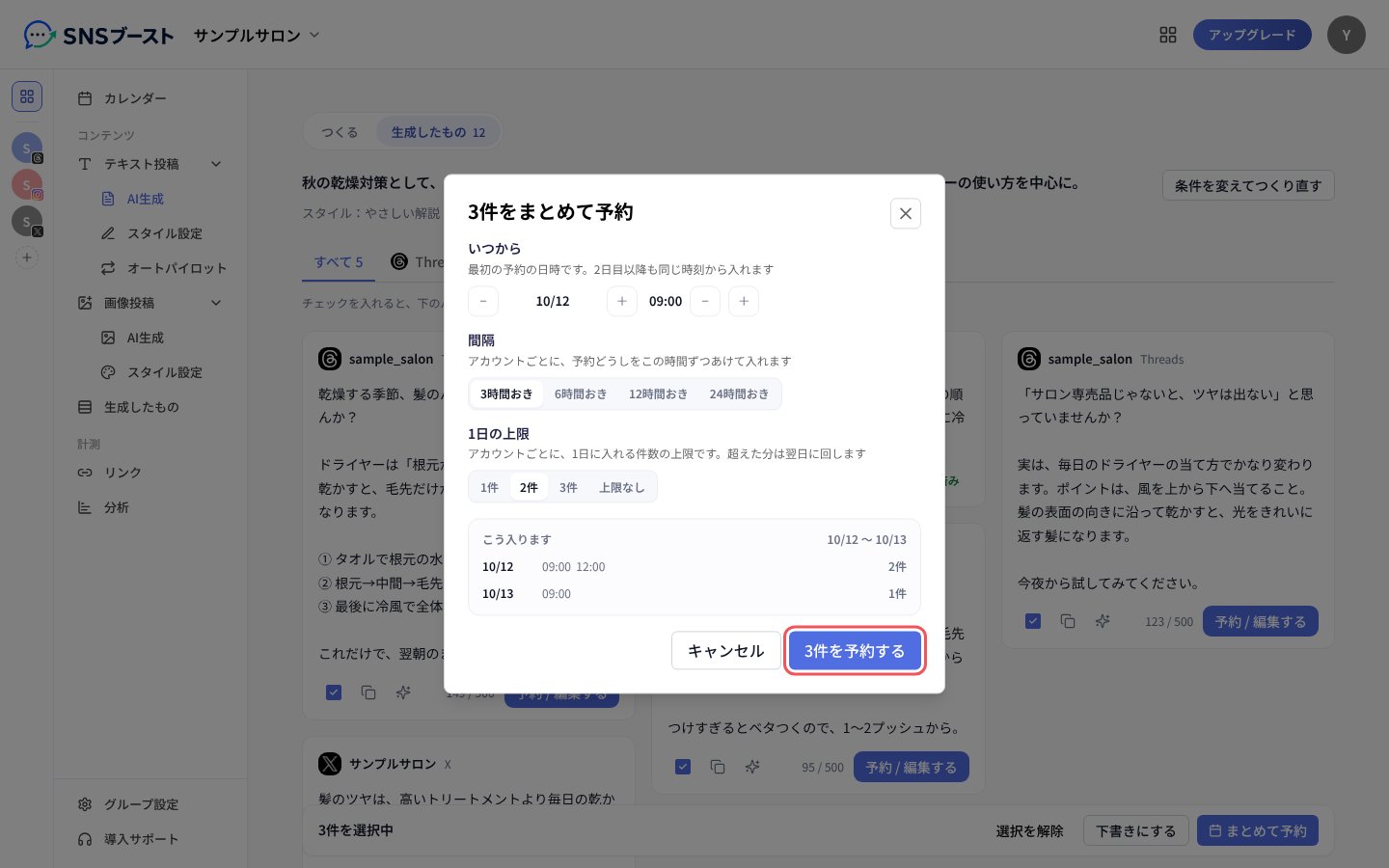Open 生成したもの in the sidebar
The image size is (1389, 868).
[x=150, y=407]
